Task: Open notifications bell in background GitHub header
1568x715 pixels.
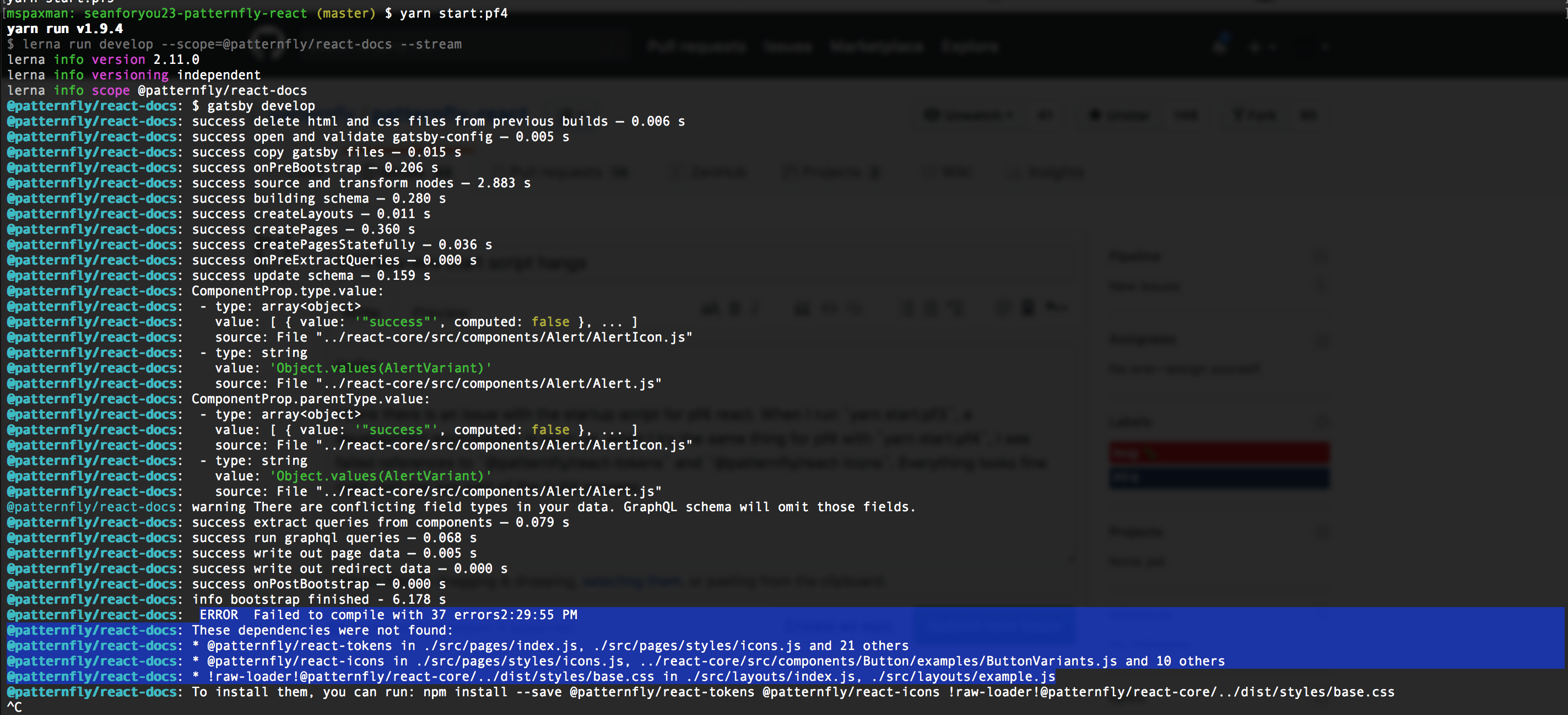Action: pos(1219,46)
